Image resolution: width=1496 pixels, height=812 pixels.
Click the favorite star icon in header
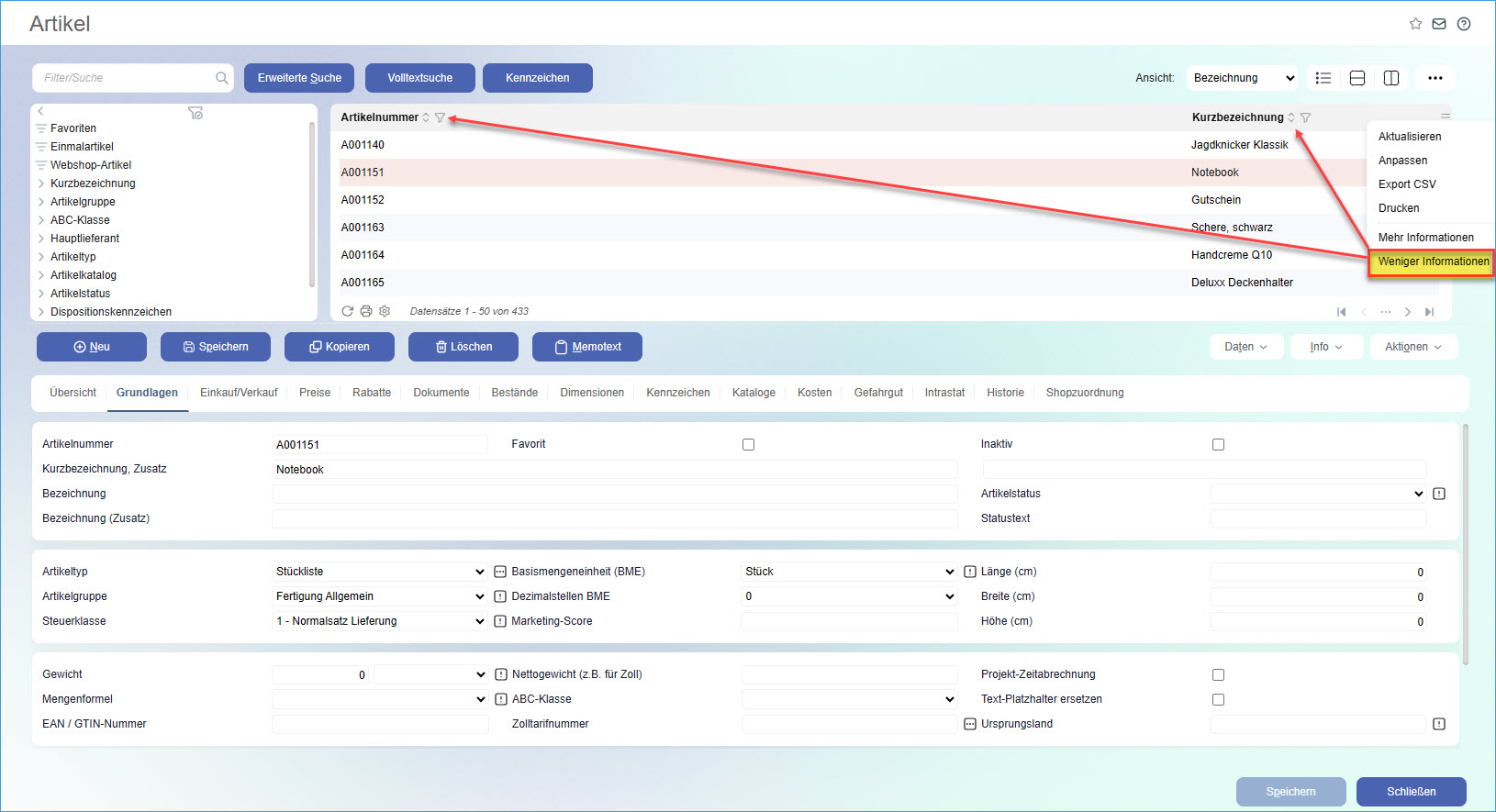coord(1415,24)
